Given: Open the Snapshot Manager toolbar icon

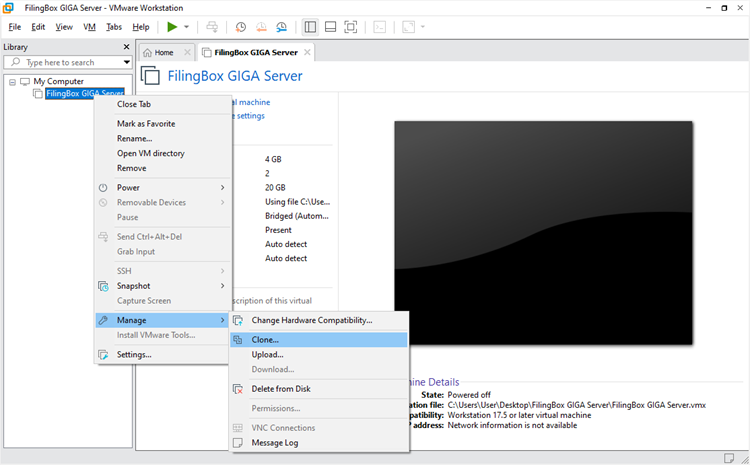Looking at the screenshot, I should tap(282, 27).
